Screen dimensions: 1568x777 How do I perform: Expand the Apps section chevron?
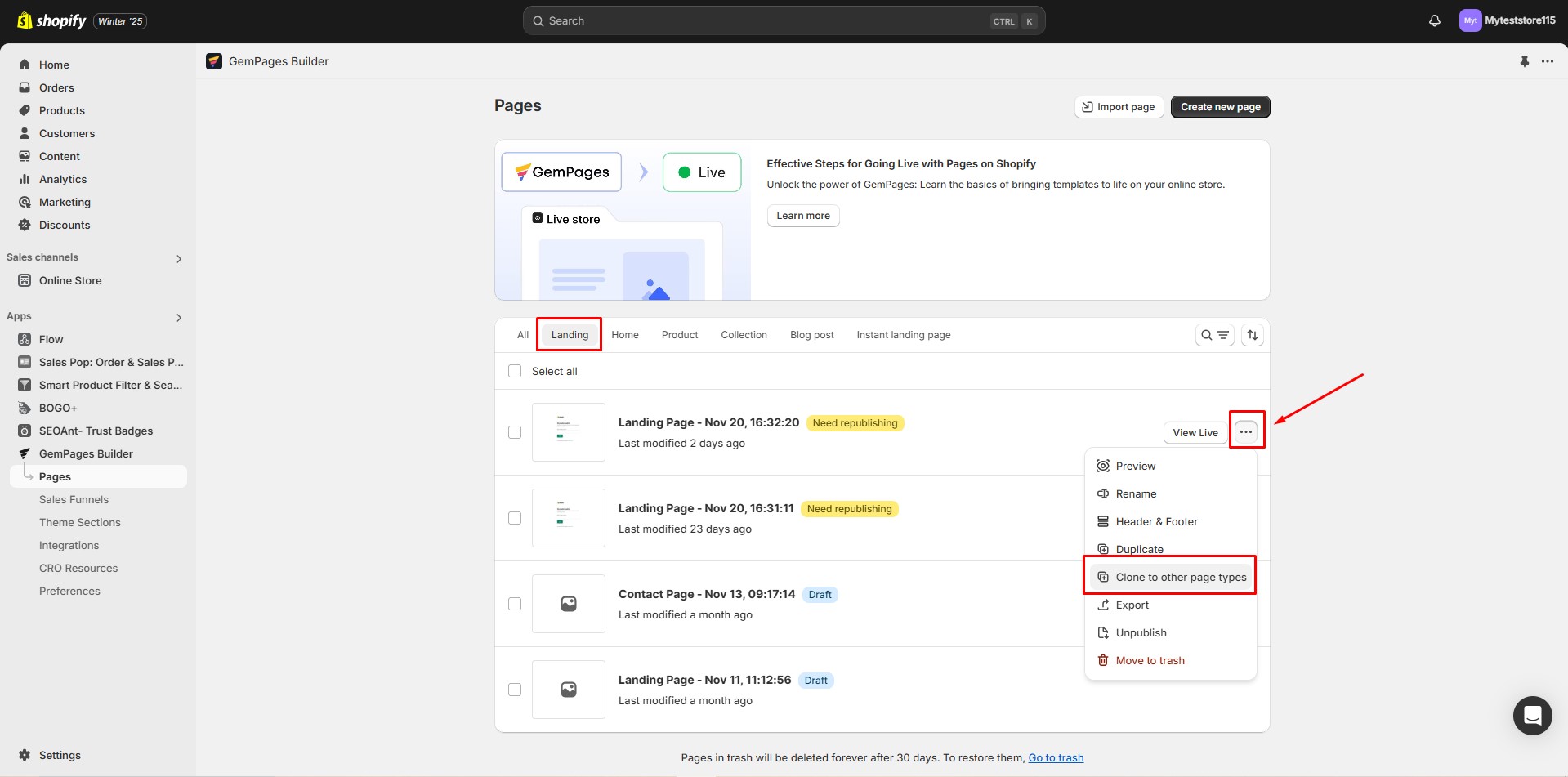(179, 318)
